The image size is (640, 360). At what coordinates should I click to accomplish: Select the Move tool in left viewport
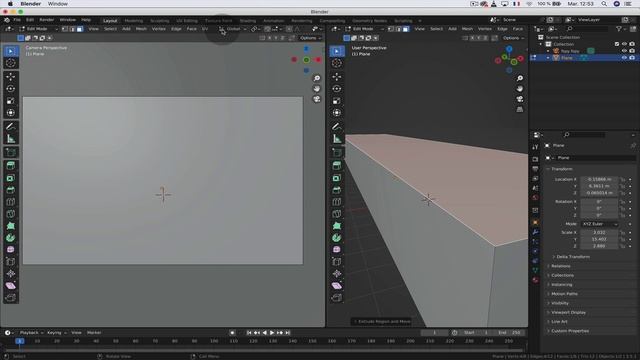click(11, 76)
